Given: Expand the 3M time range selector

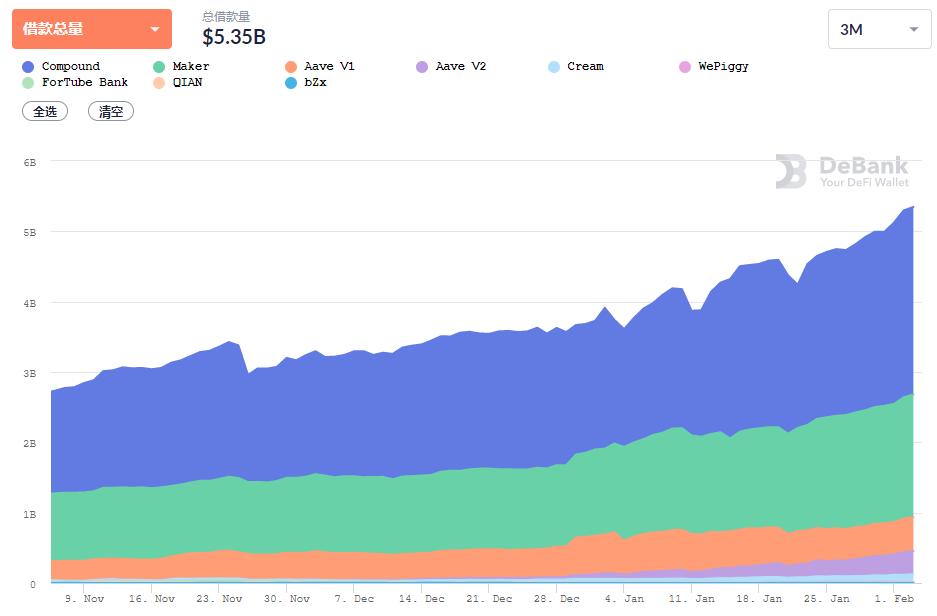Looking at the screenshot, I should [879, 29].
